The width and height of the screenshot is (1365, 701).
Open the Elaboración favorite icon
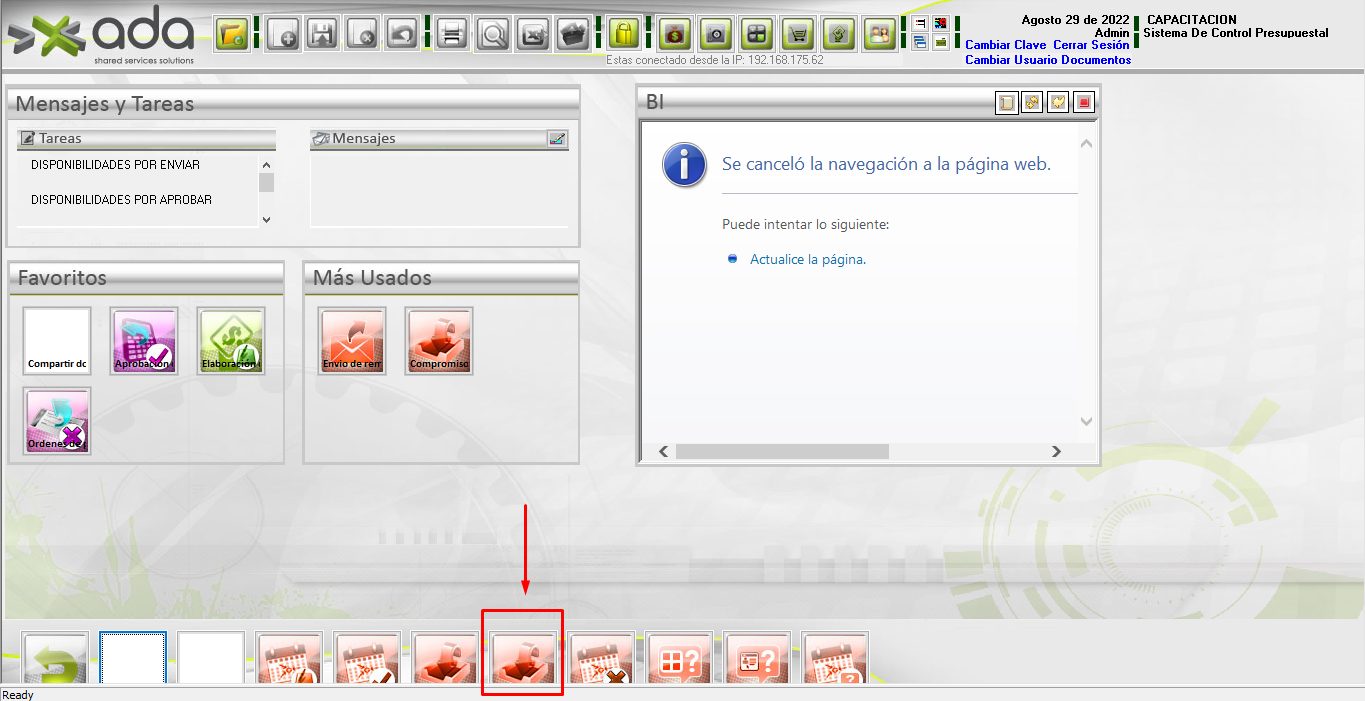point(231,341)
